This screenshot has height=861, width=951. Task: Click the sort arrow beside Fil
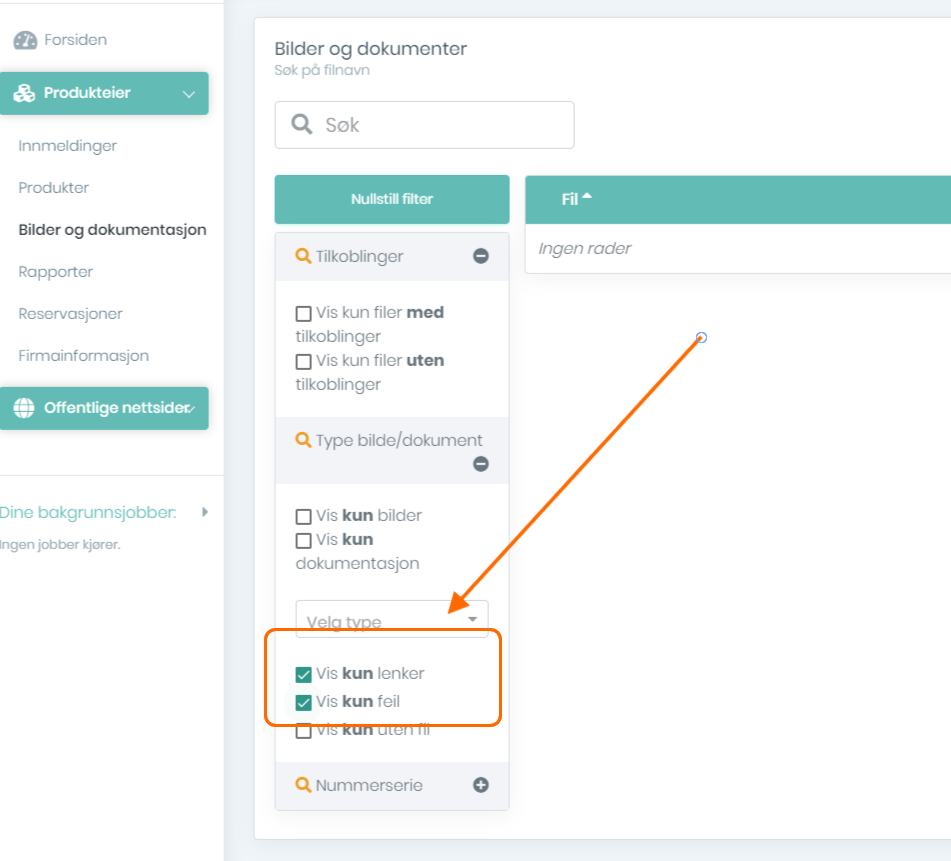coord(587,197)
